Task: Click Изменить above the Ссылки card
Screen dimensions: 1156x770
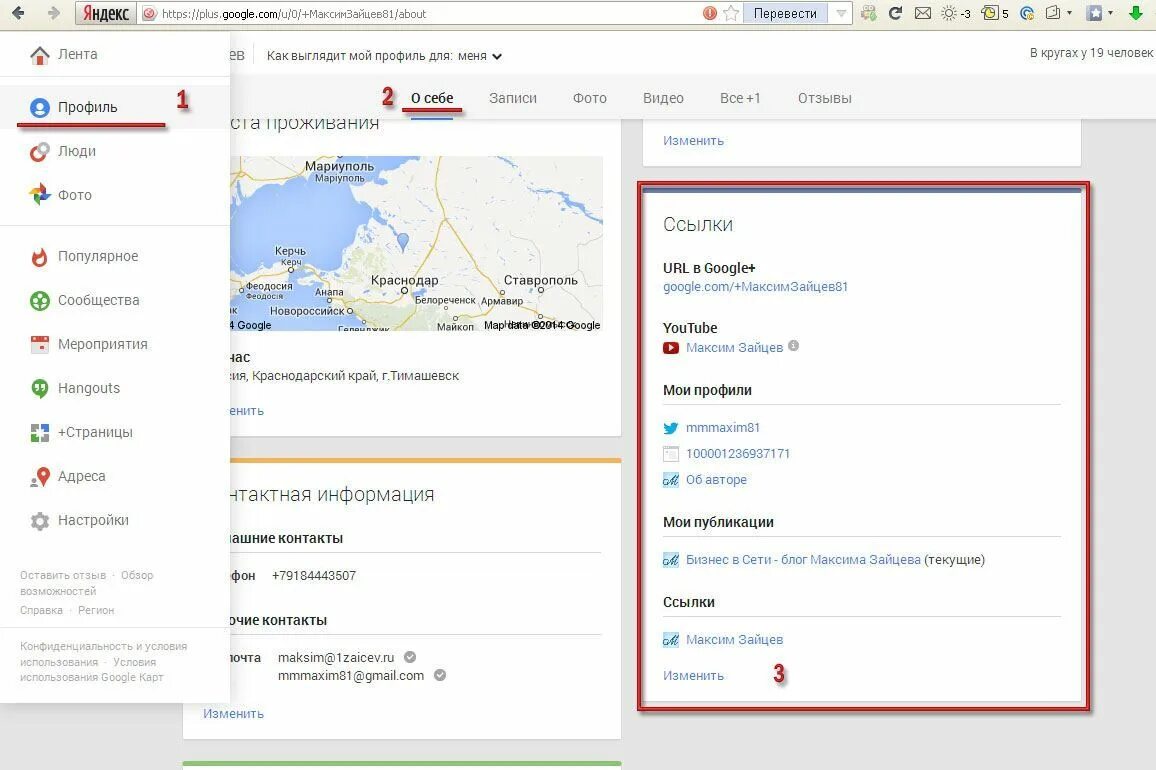Action: 693,141
